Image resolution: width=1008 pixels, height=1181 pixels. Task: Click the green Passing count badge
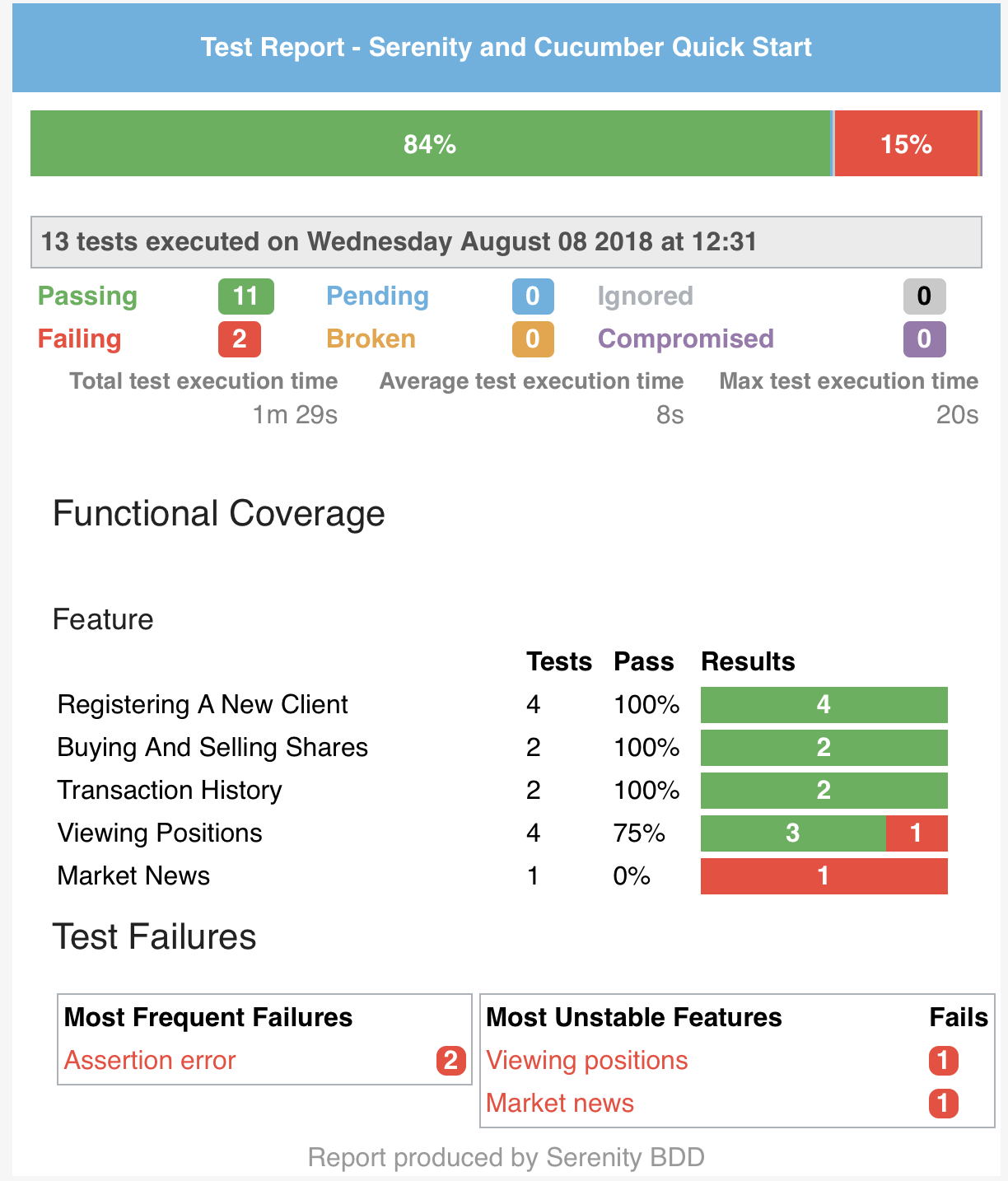245,296
